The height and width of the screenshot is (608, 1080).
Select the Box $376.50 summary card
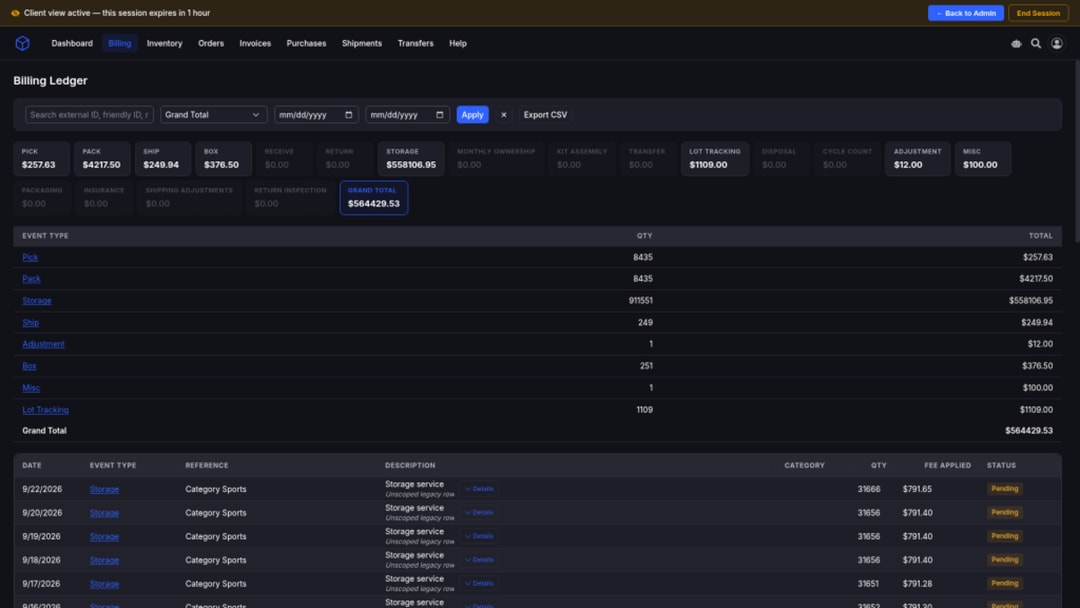223,158
